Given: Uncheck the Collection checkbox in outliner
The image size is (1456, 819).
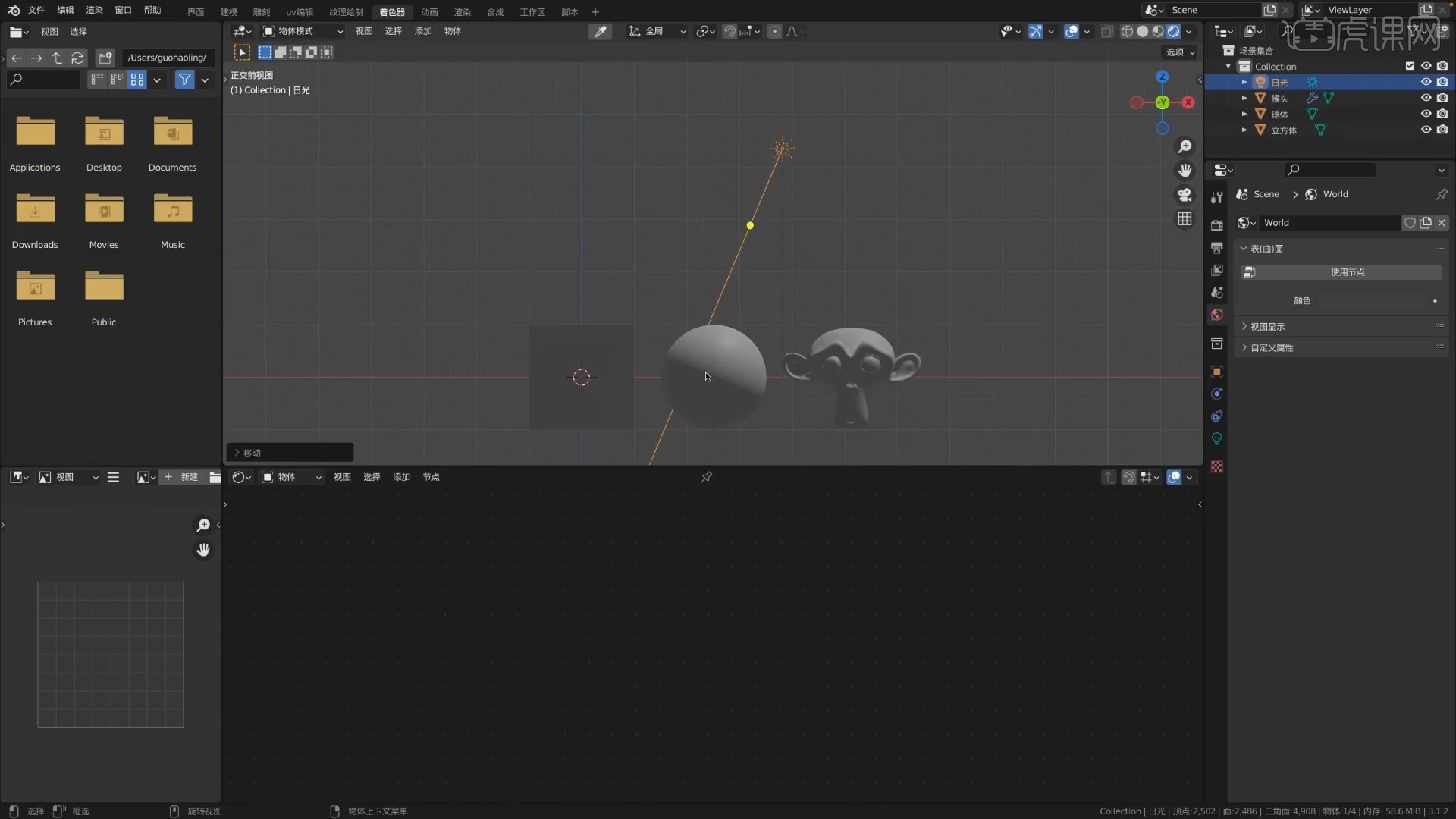Looking at the screenshot, I should click(x=1410, y=66).
